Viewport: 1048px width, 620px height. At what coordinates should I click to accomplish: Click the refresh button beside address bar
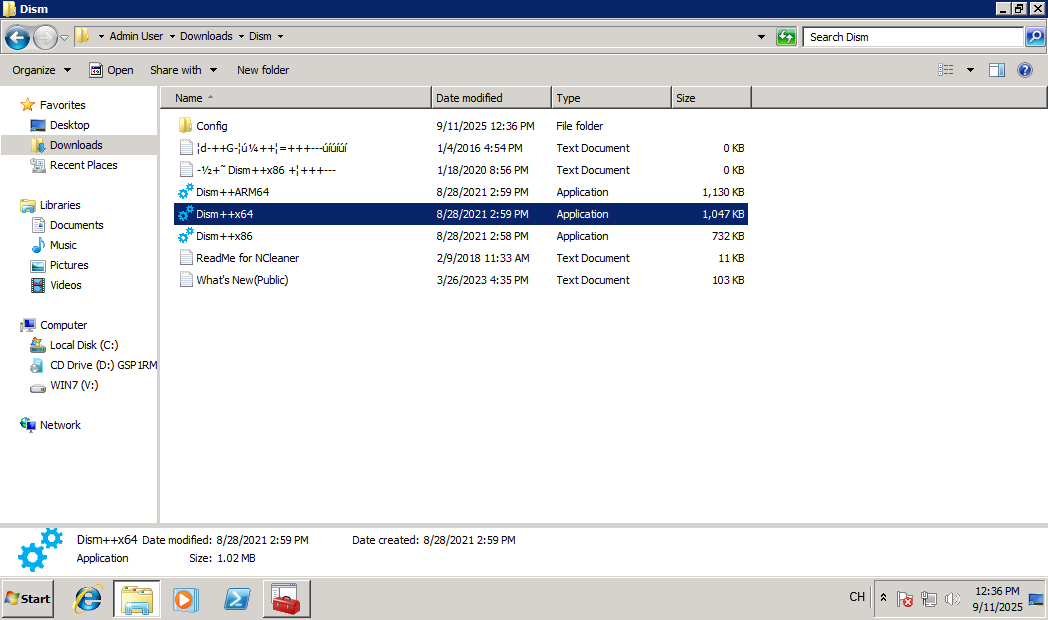click(787, 37)
